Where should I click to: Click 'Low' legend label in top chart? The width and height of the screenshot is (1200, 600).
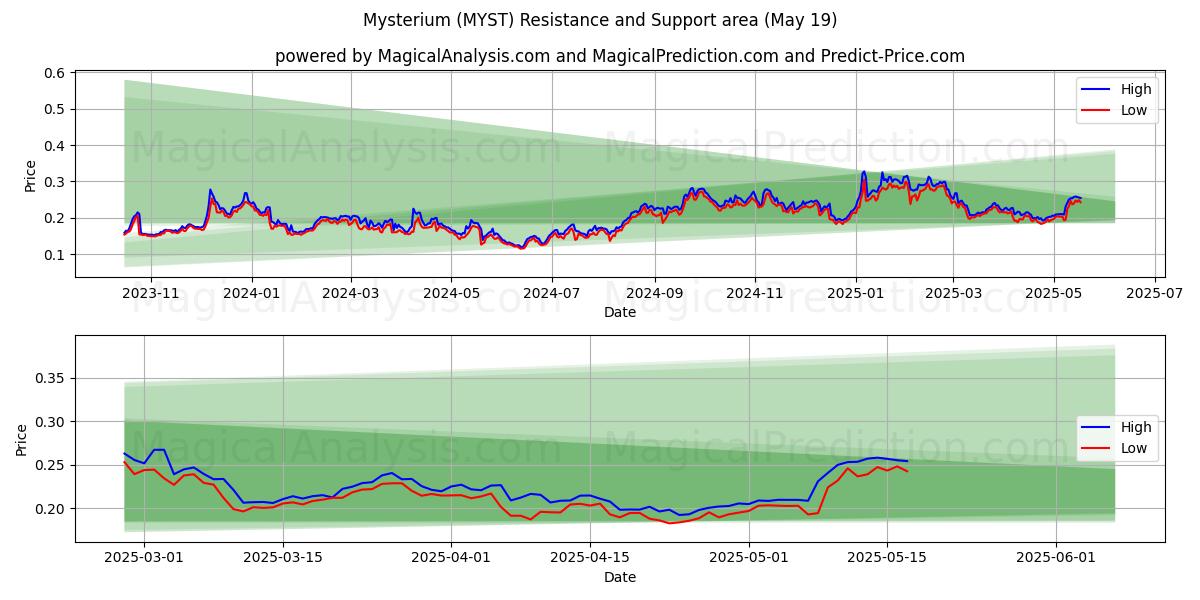tap(1134, 110)
